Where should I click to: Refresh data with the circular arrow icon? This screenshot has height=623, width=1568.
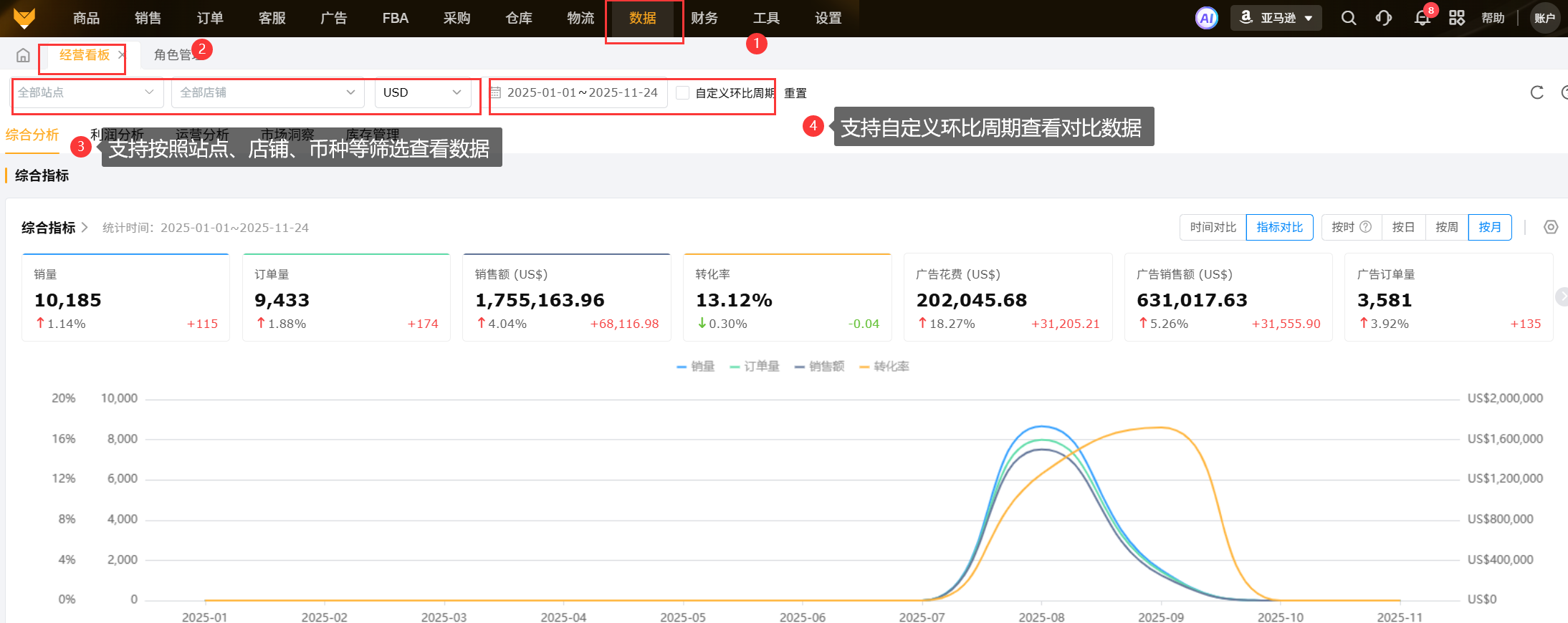[x=1536, y=92]
